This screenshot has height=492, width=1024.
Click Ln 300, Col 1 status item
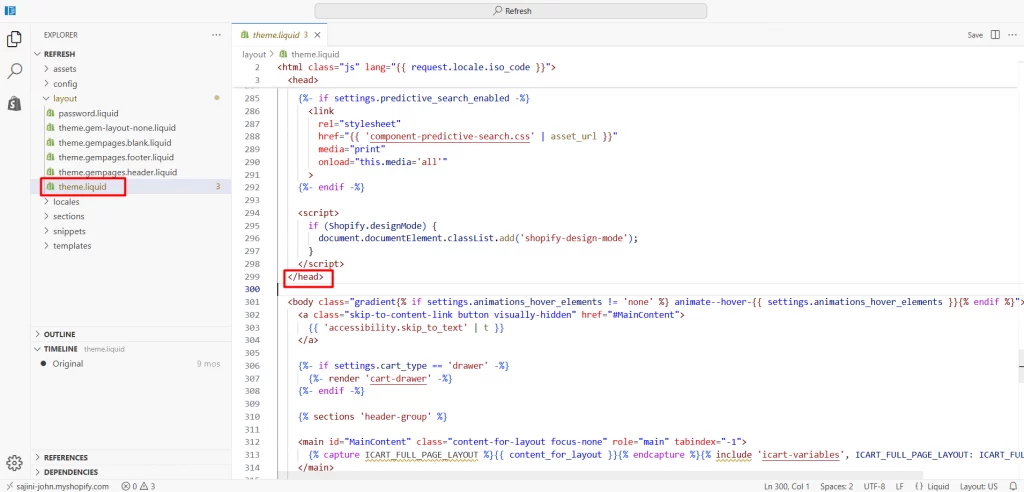click(x=786, y=487)
